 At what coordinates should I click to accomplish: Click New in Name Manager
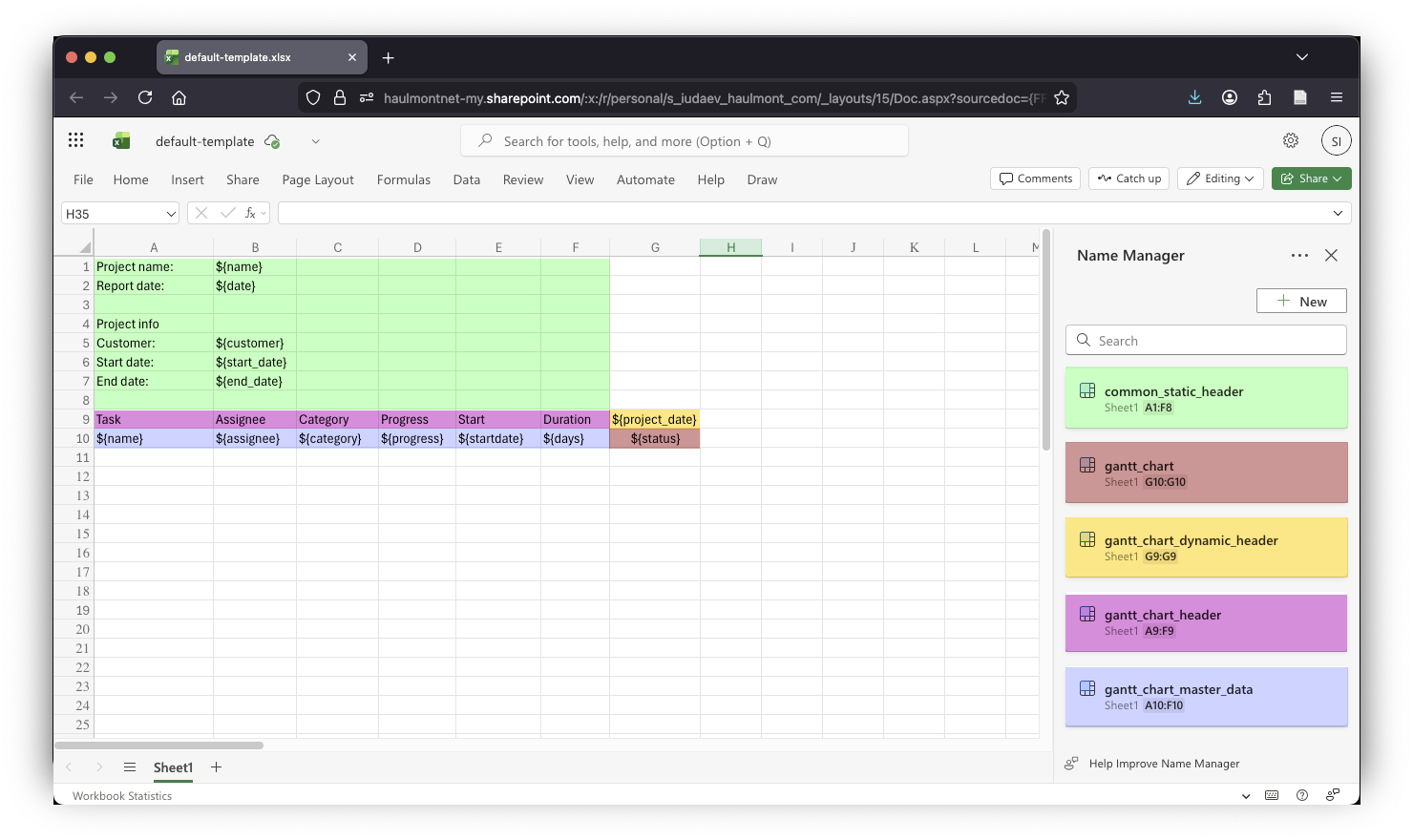pyautogui.click(x=1301, y=302)
